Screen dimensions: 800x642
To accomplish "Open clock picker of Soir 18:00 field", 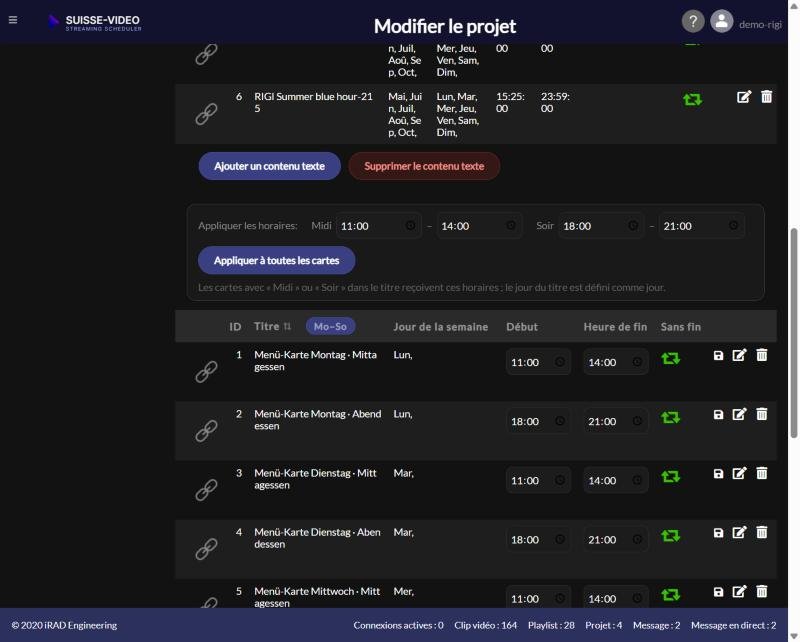I will tap(633, 226).
